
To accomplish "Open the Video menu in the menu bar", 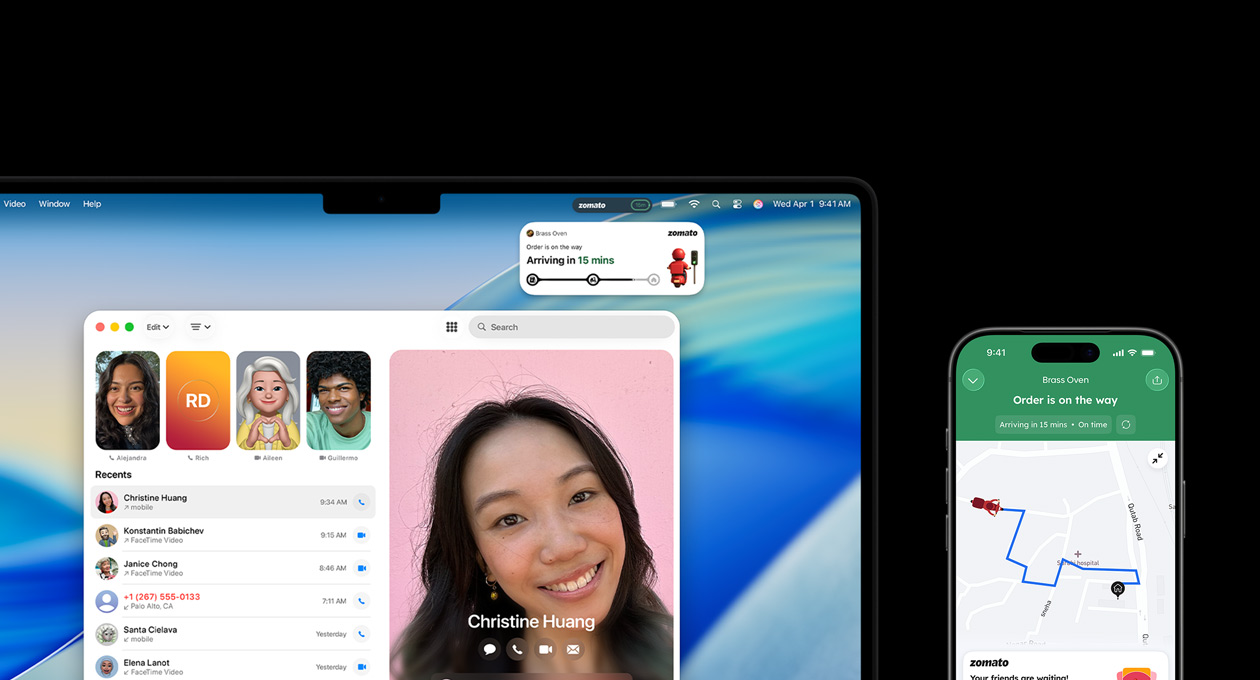I will [x=14, y=204].
